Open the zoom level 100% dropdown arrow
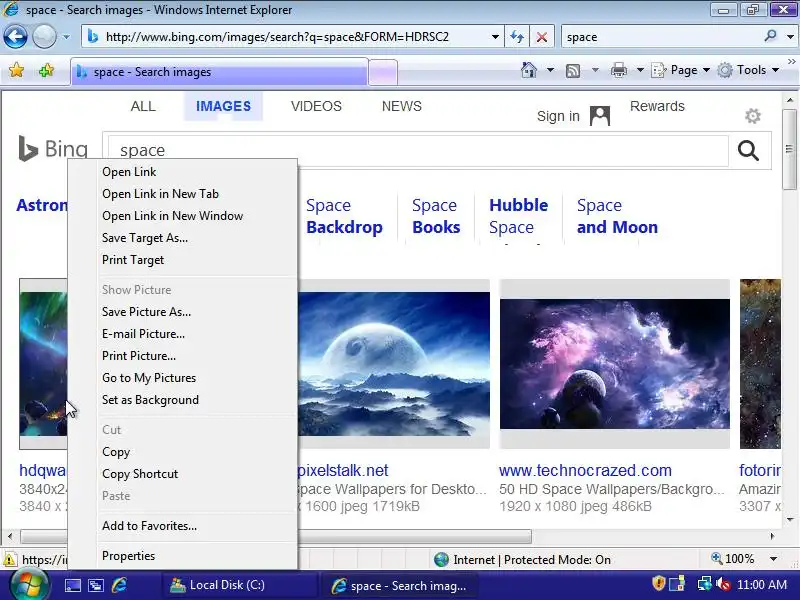800x600 pixels. click(773, 559)
